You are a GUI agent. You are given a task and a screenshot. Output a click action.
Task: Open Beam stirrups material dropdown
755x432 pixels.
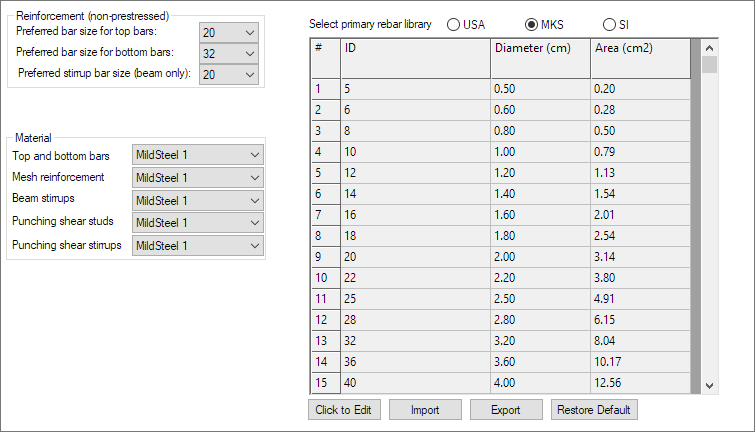198,200
